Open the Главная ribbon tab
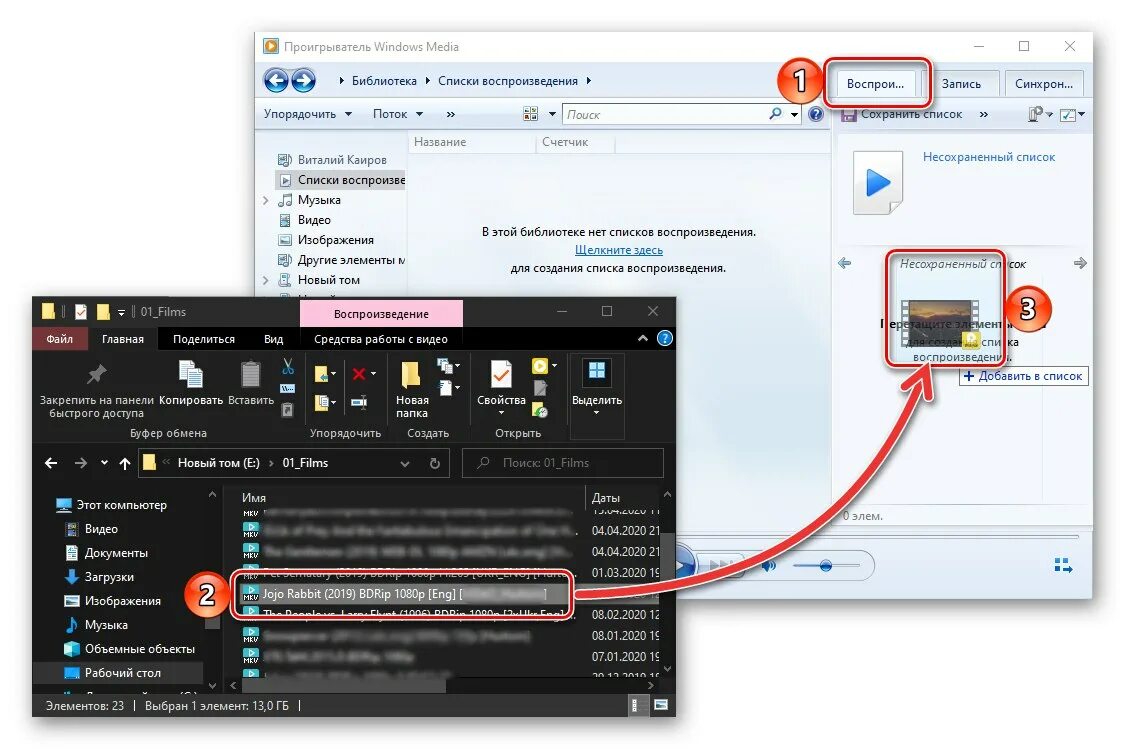The height and width of the screenshot is (749, 1125). click(x=123, y=339)
